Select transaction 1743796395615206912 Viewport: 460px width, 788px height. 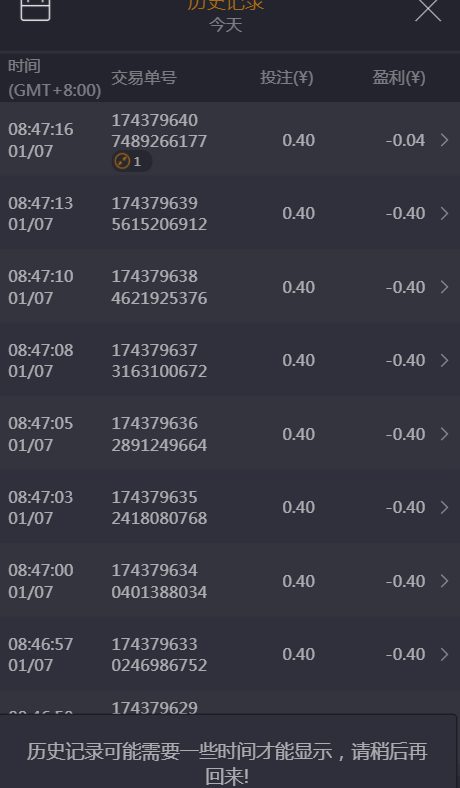click(159, 214)
